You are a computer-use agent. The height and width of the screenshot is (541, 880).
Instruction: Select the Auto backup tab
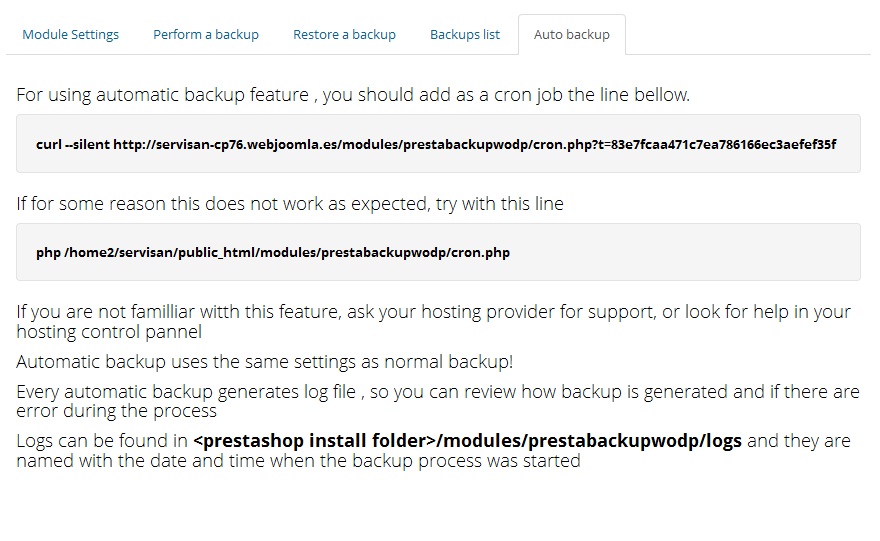point(572,35)
